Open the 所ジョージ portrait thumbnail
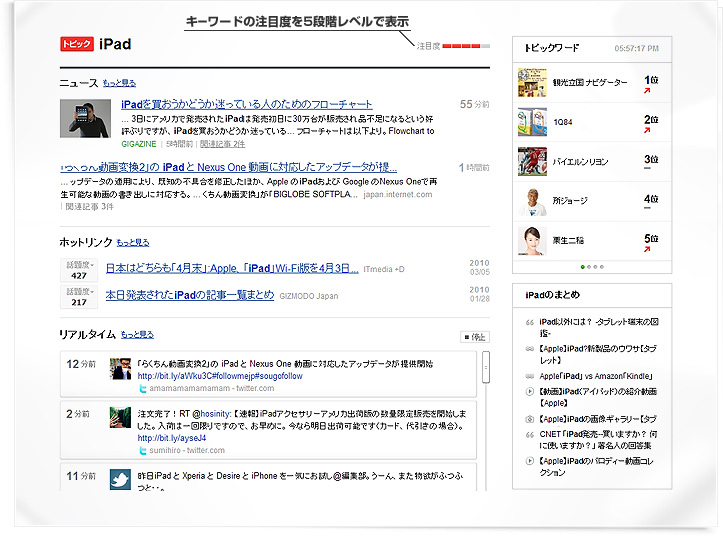 pos(532,201)
